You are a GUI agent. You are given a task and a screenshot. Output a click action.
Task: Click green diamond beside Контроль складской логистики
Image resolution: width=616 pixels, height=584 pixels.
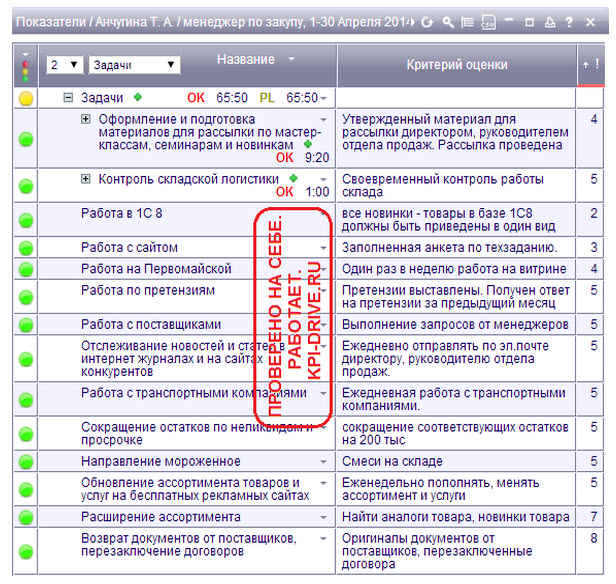(293, 178)
